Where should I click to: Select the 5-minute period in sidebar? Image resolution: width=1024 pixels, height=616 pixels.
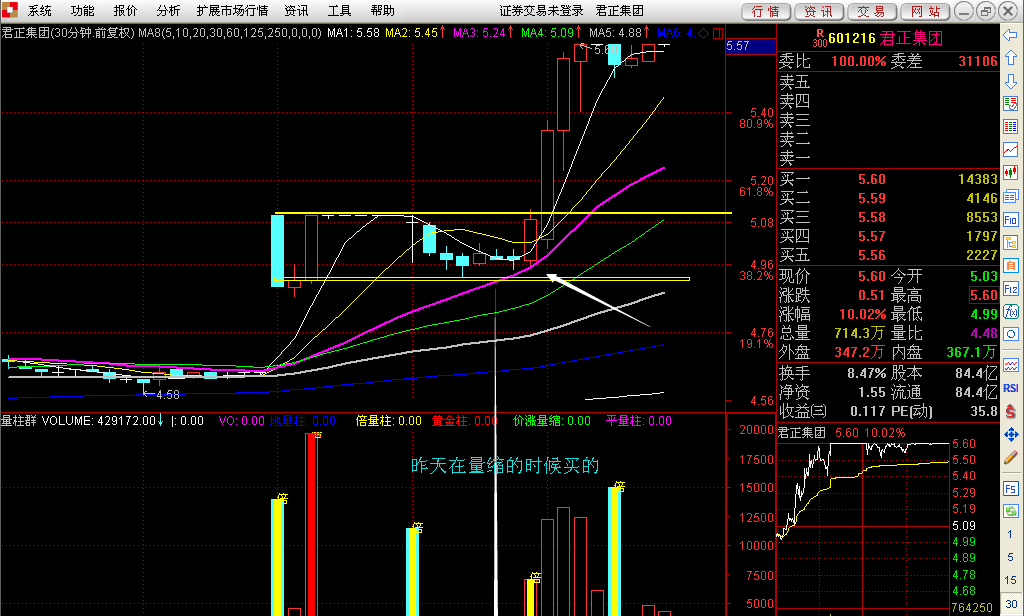pyautogui.click(x=1010, y=557)
